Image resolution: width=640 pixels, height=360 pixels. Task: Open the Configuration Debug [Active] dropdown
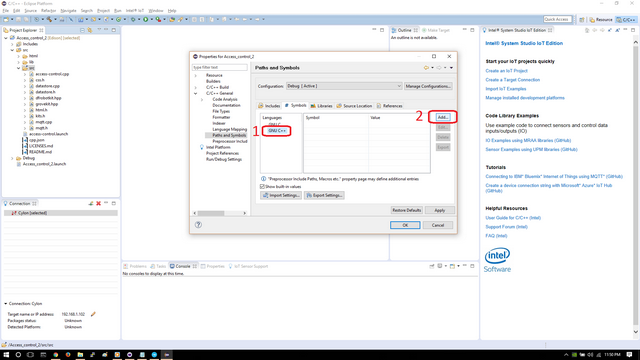(344, 86)
